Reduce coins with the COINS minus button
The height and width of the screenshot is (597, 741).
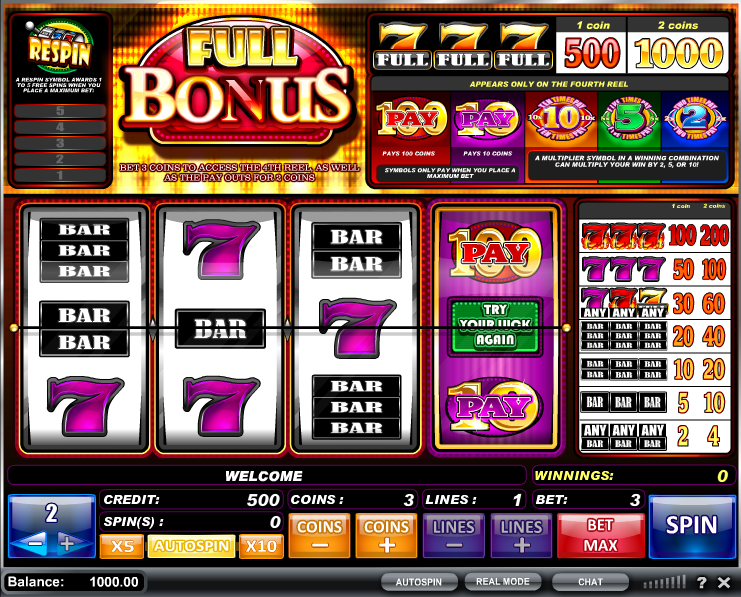[319, 536]
